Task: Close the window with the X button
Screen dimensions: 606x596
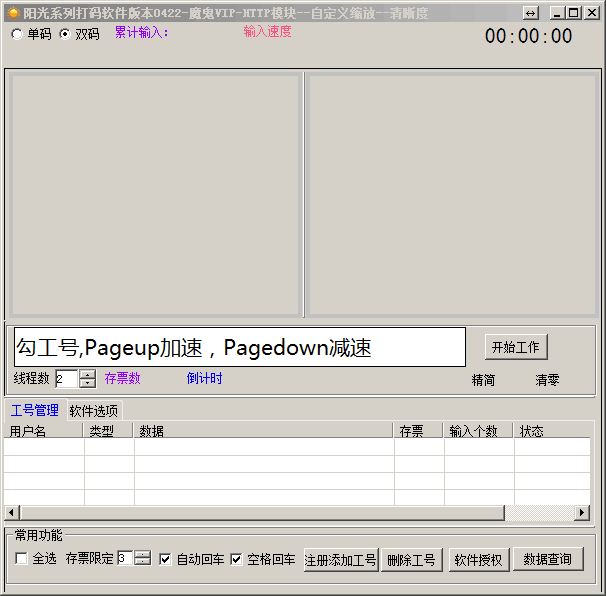Action: coord(591,14)
